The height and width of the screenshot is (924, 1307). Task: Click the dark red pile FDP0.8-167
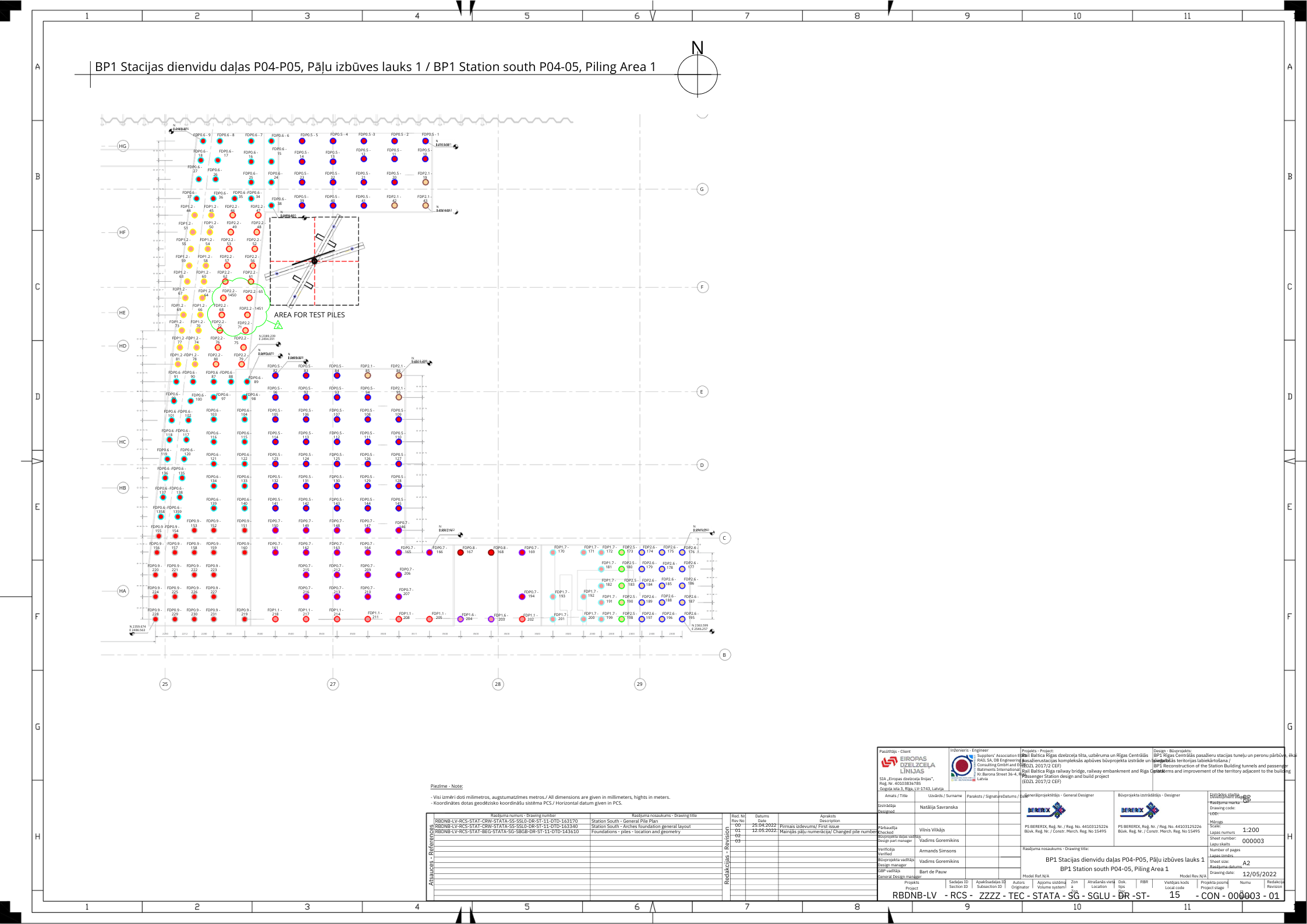coord(461,552)
